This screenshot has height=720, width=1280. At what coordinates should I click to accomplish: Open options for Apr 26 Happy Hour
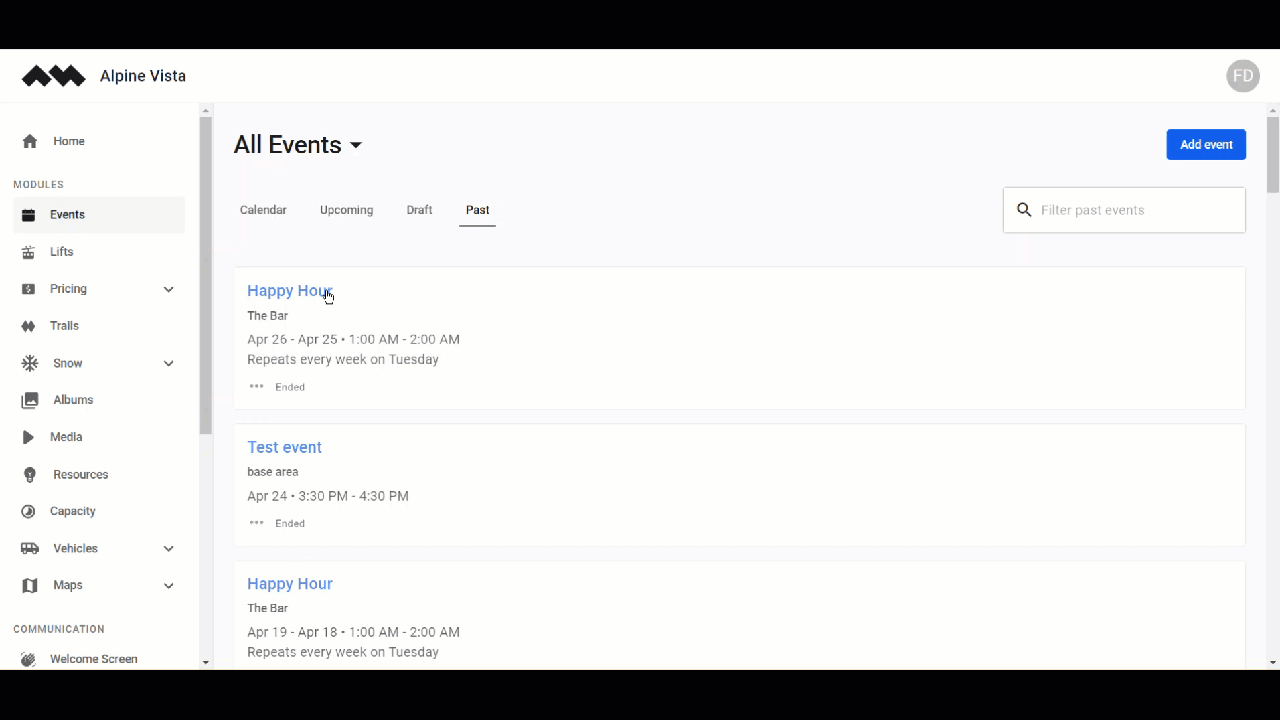256,387
